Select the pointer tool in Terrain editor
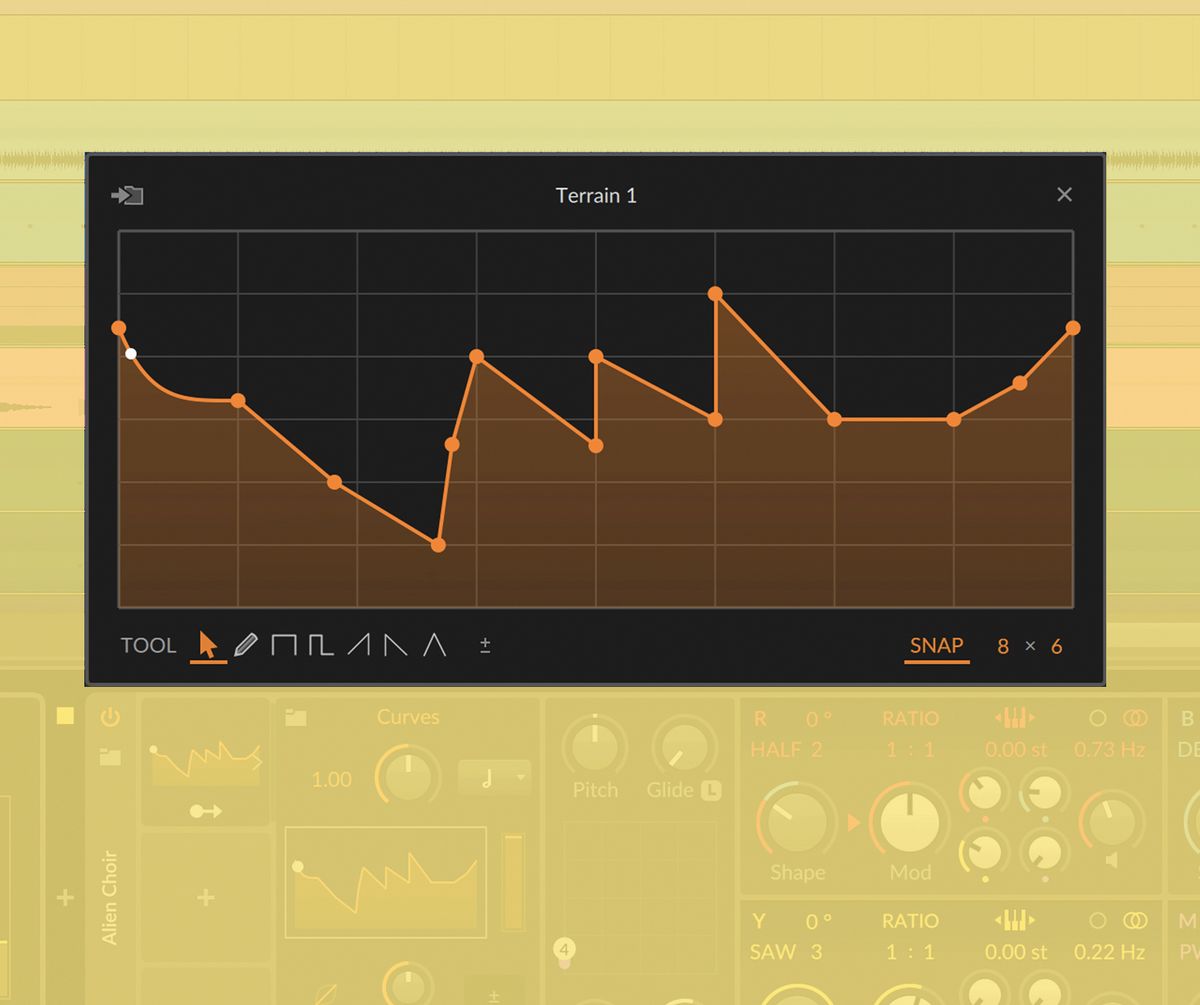The height and width of the screenshot is (1005, 1200). 208,645
